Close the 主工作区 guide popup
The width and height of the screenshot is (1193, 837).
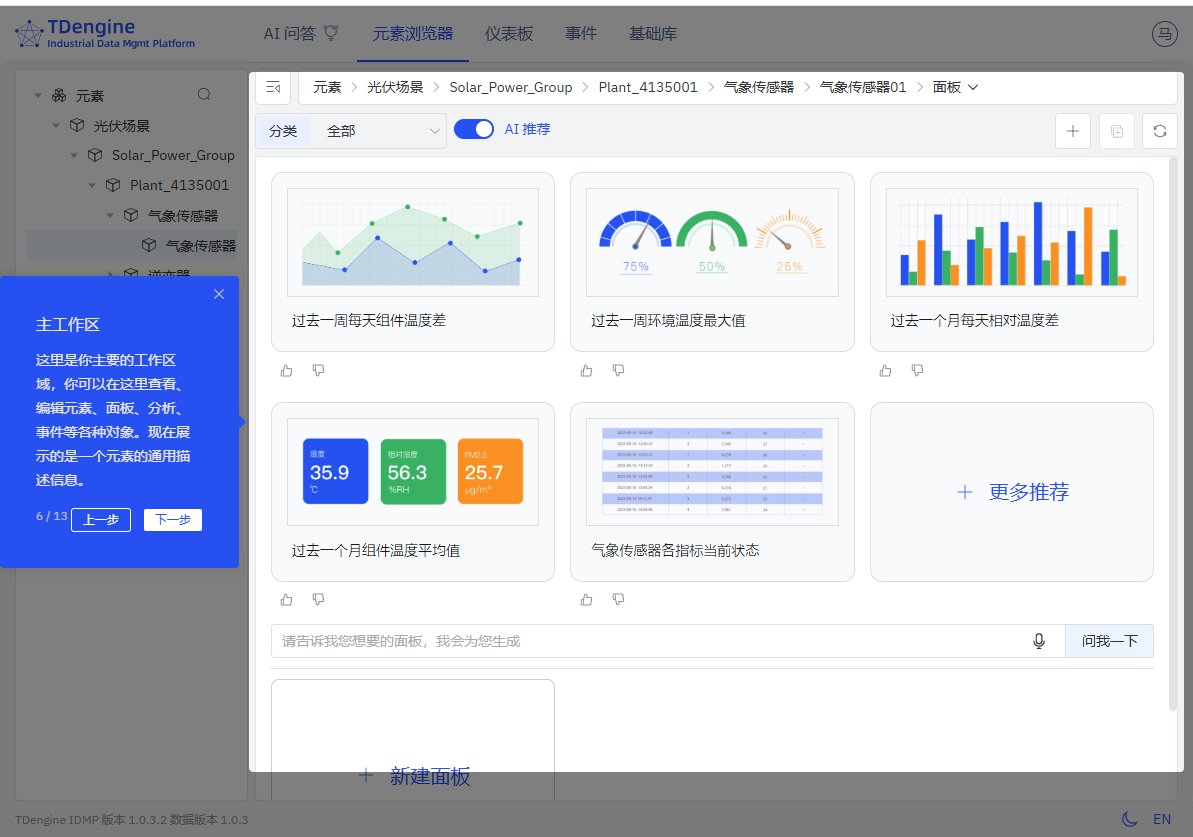pos(219,294)
